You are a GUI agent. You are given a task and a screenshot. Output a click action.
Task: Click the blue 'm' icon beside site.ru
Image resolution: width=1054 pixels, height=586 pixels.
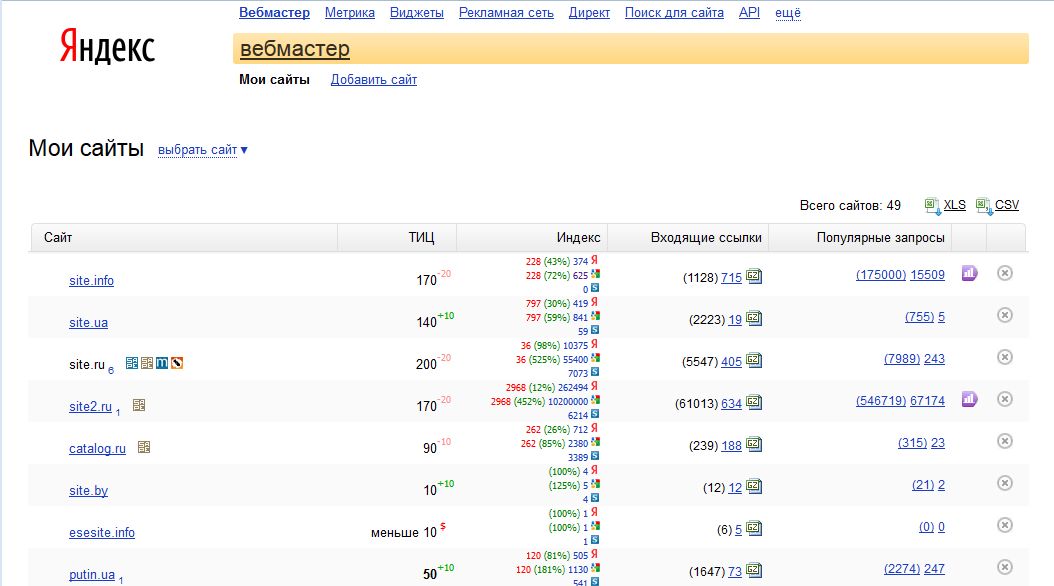pos(162,363)
